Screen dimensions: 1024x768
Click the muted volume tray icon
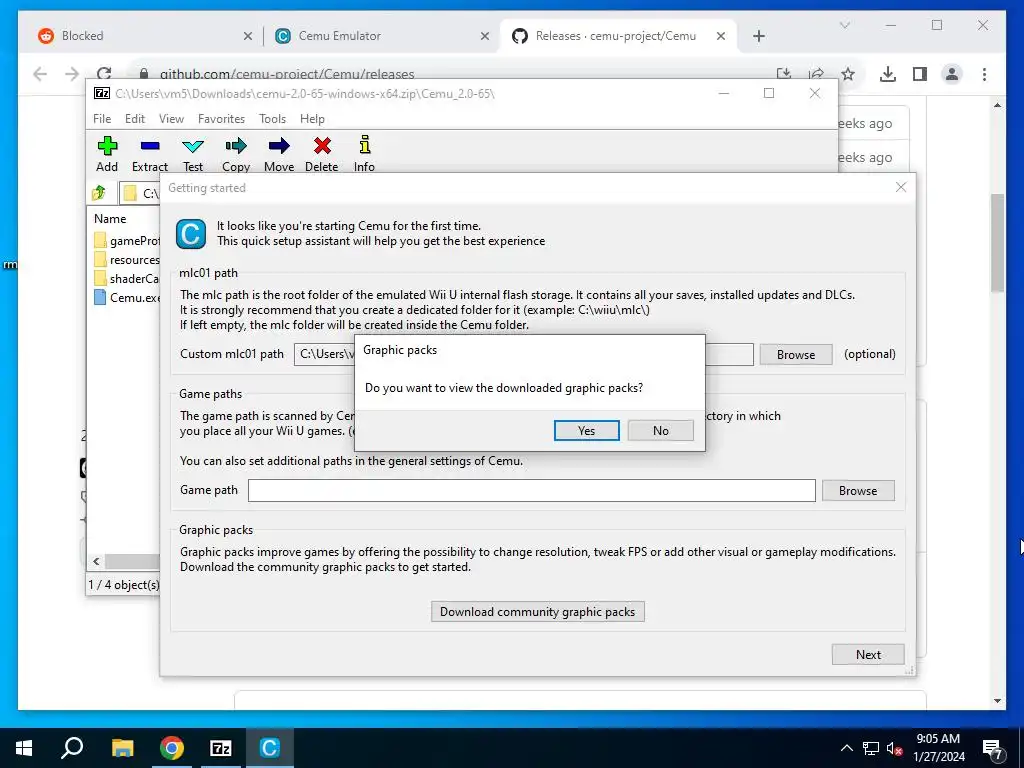coord(893,748)
